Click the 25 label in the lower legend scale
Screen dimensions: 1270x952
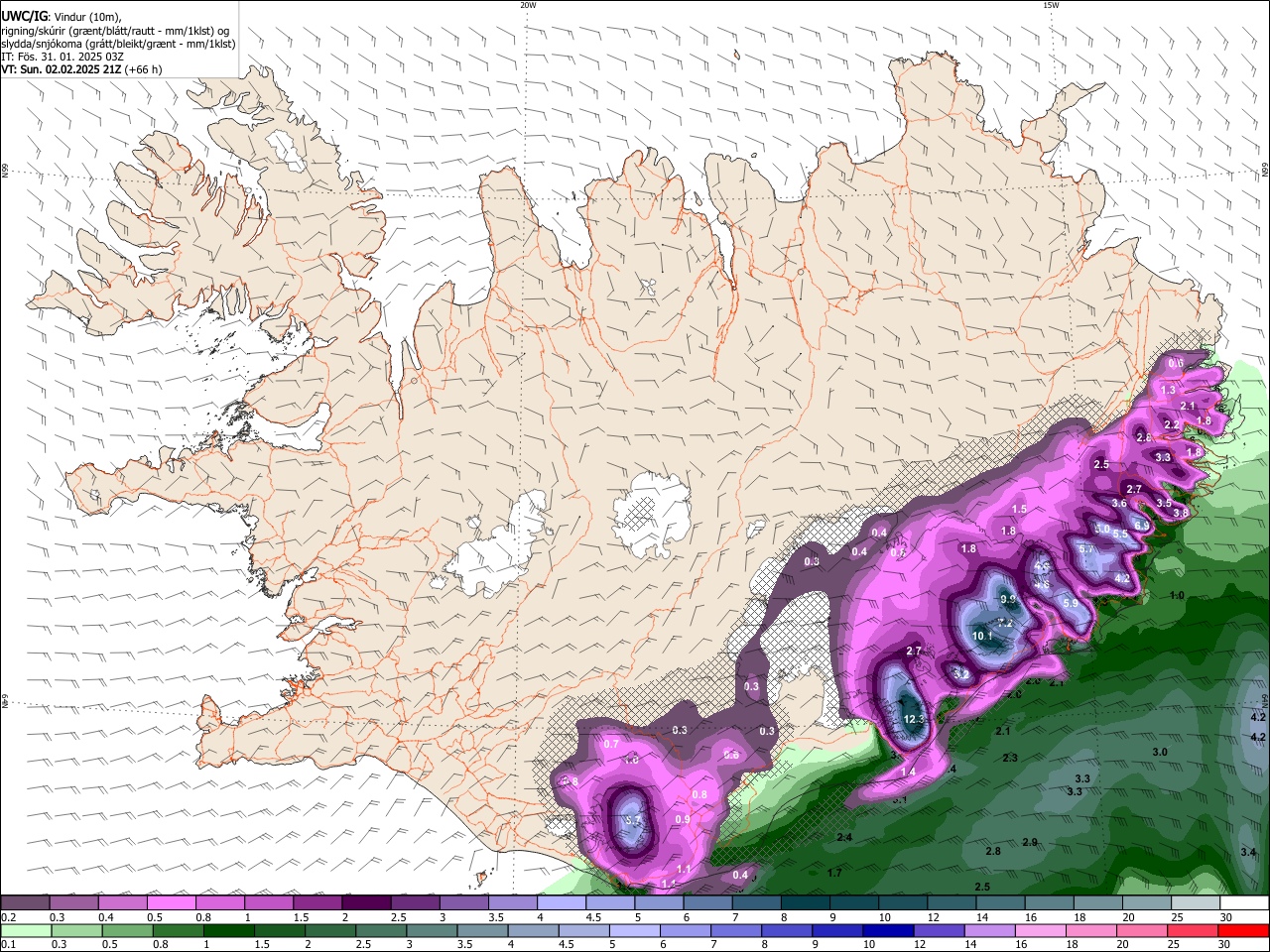point(1175,945)
